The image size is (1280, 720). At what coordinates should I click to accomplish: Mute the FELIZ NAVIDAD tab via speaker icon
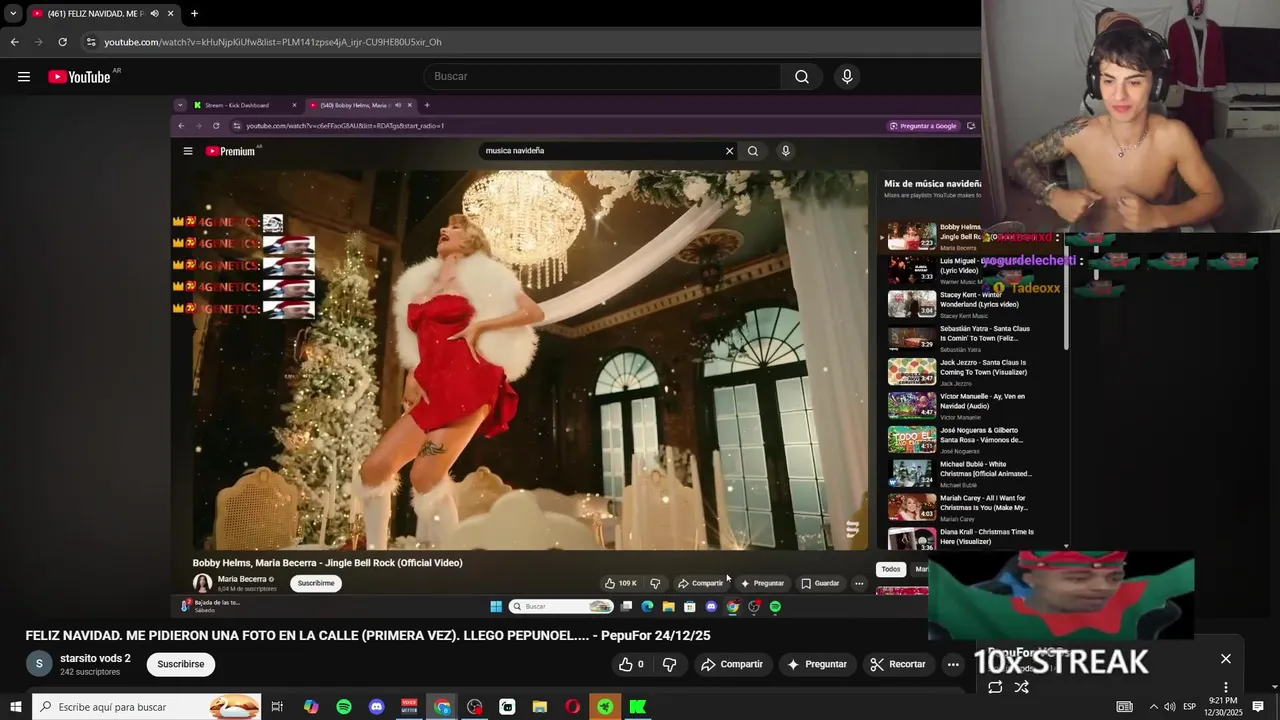pyautogui.click(x=154, y=14)
